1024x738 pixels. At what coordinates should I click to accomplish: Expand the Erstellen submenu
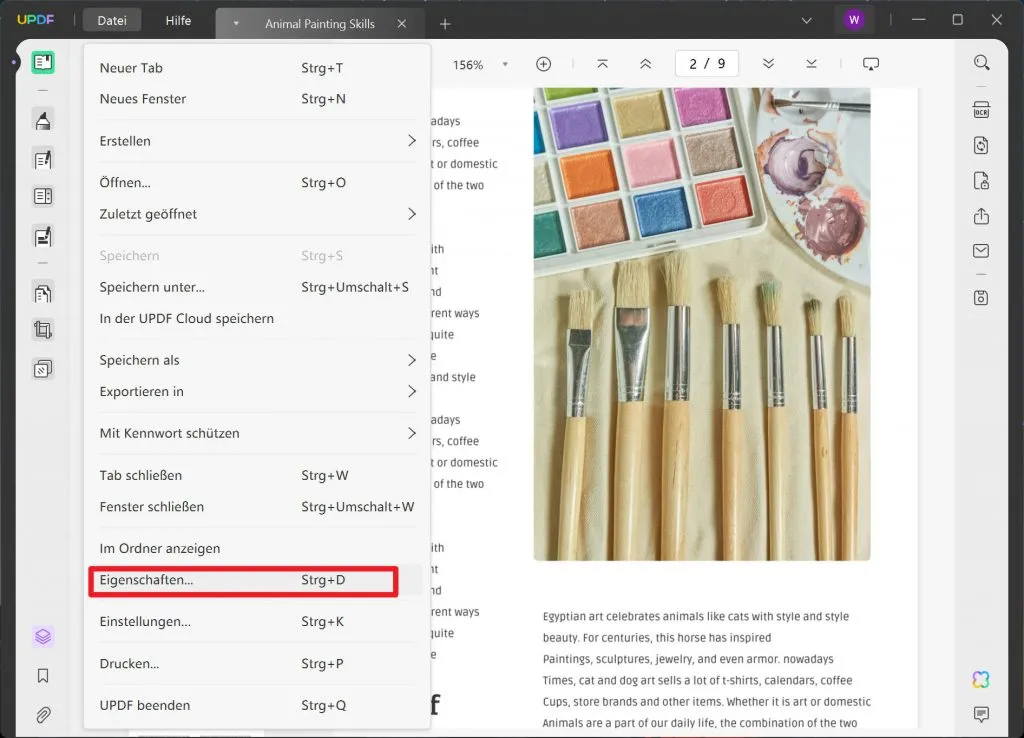click(x=257, y=141)
